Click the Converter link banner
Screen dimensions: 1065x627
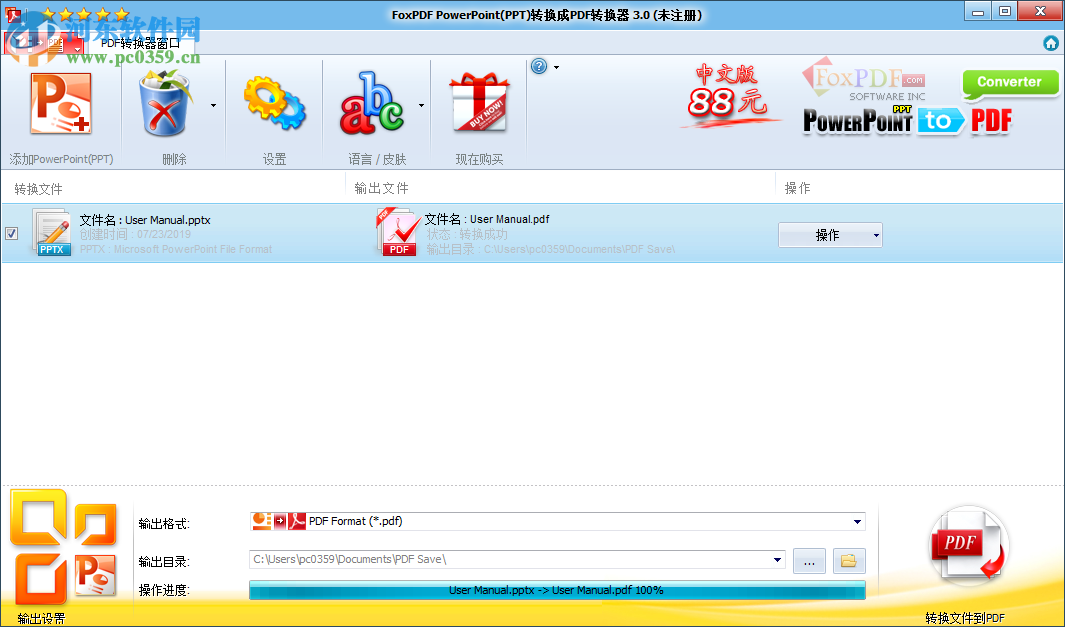(x=1010, y=84)
